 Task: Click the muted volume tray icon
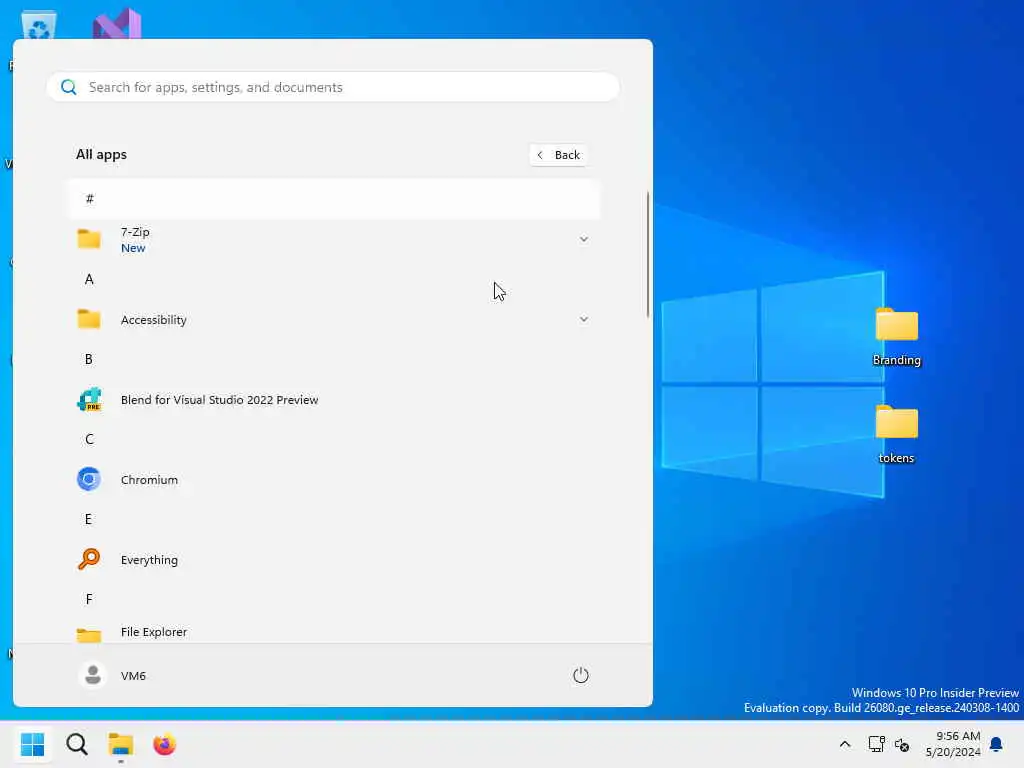coord(902,744)
